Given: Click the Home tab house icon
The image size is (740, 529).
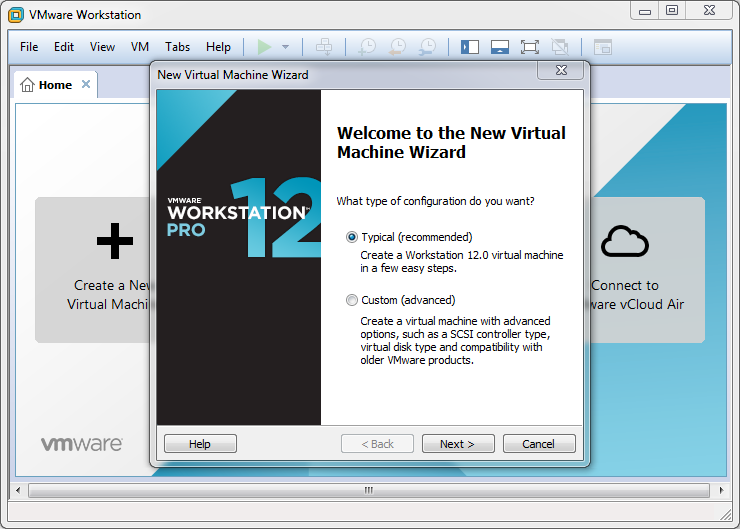Looking at the screenshot, I should [27, 84].
